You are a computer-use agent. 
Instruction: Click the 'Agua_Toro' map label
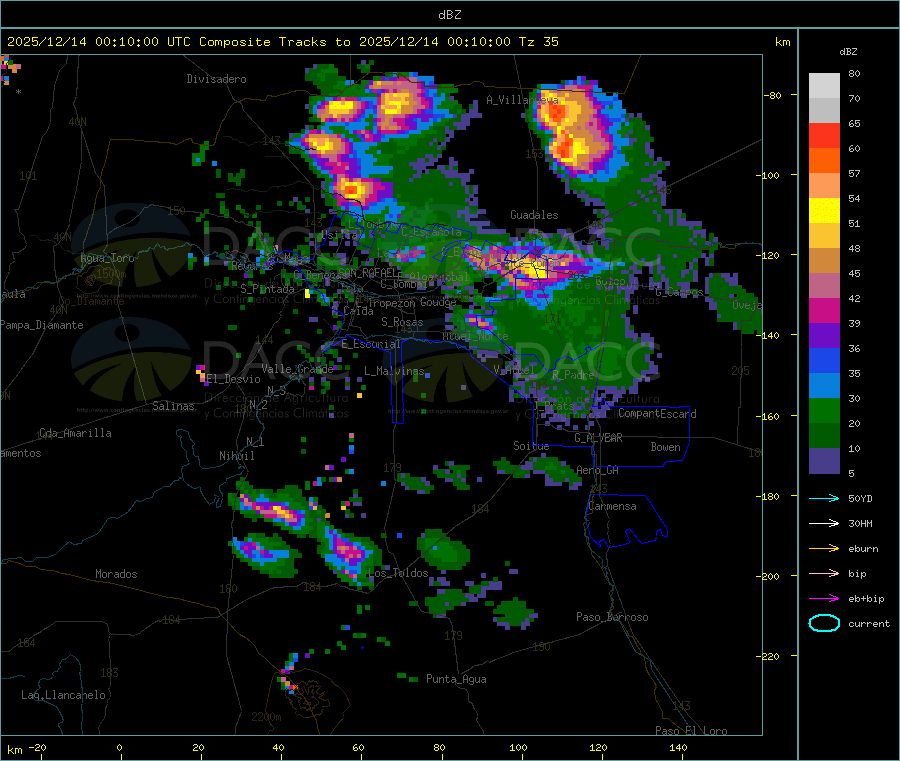click(107, 258)
